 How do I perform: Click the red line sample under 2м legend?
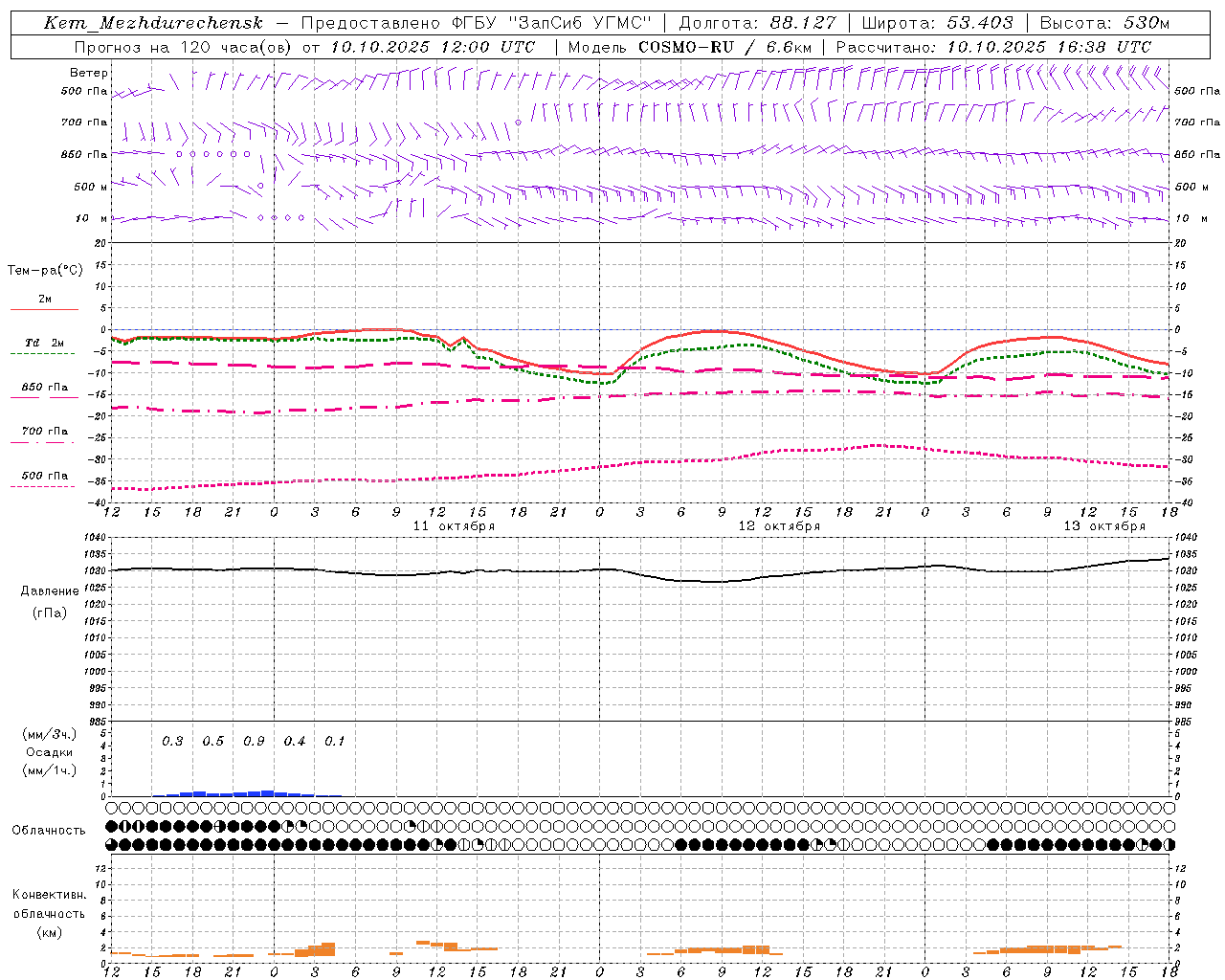44,309
